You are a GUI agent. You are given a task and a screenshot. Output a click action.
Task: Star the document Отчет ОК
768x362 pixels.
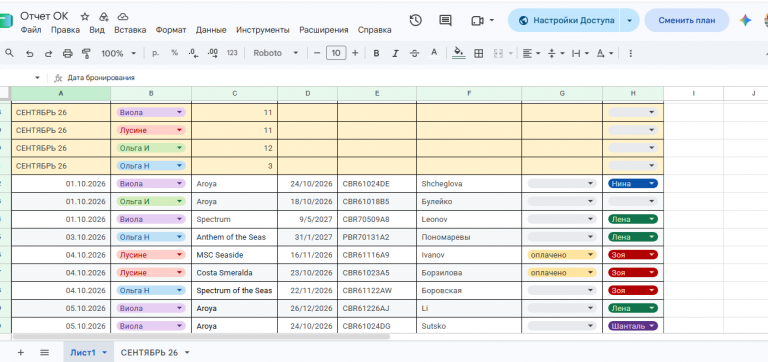(x=85, y=17)
